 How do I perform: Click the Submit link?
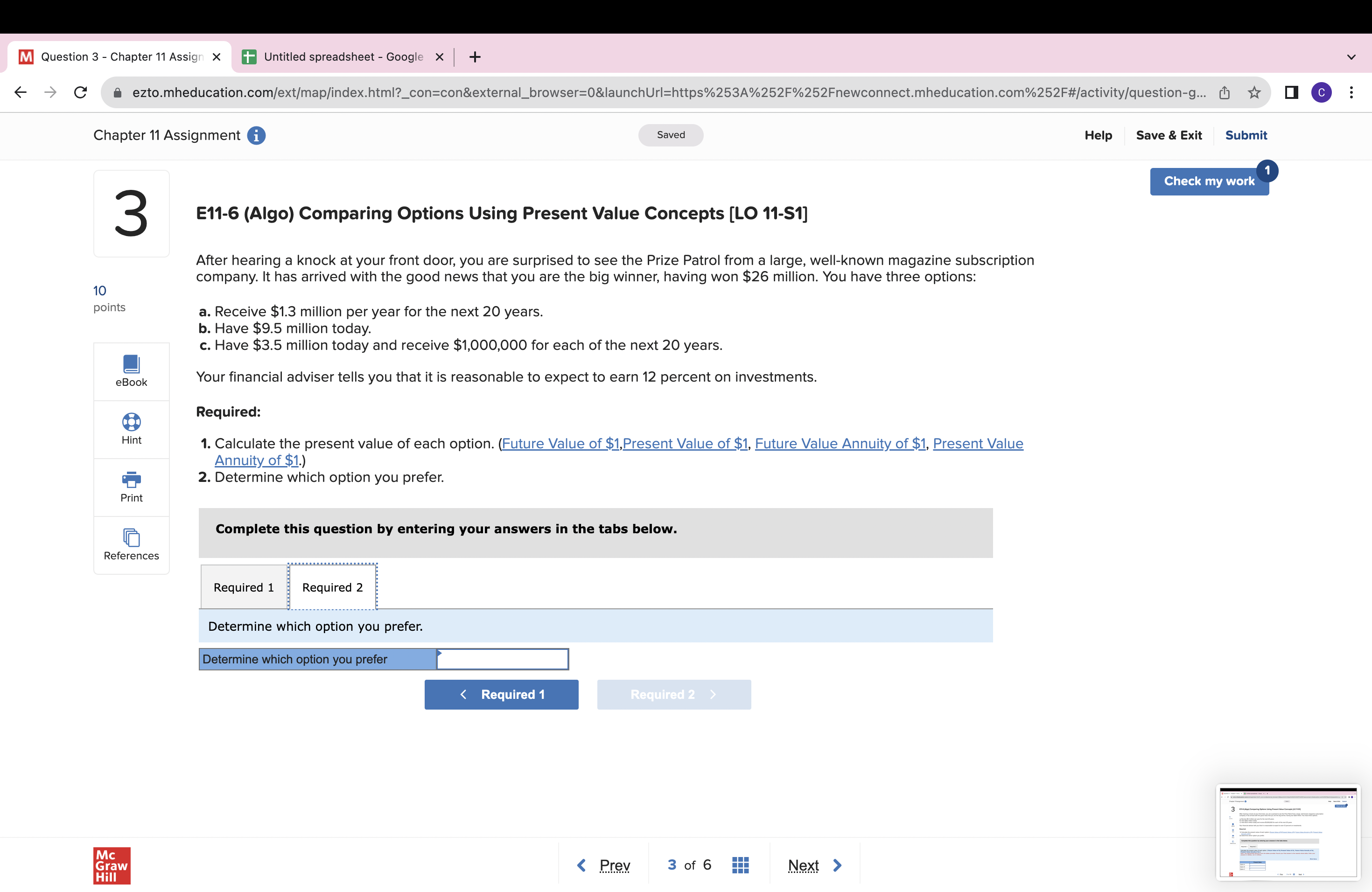click(1246, 135)
